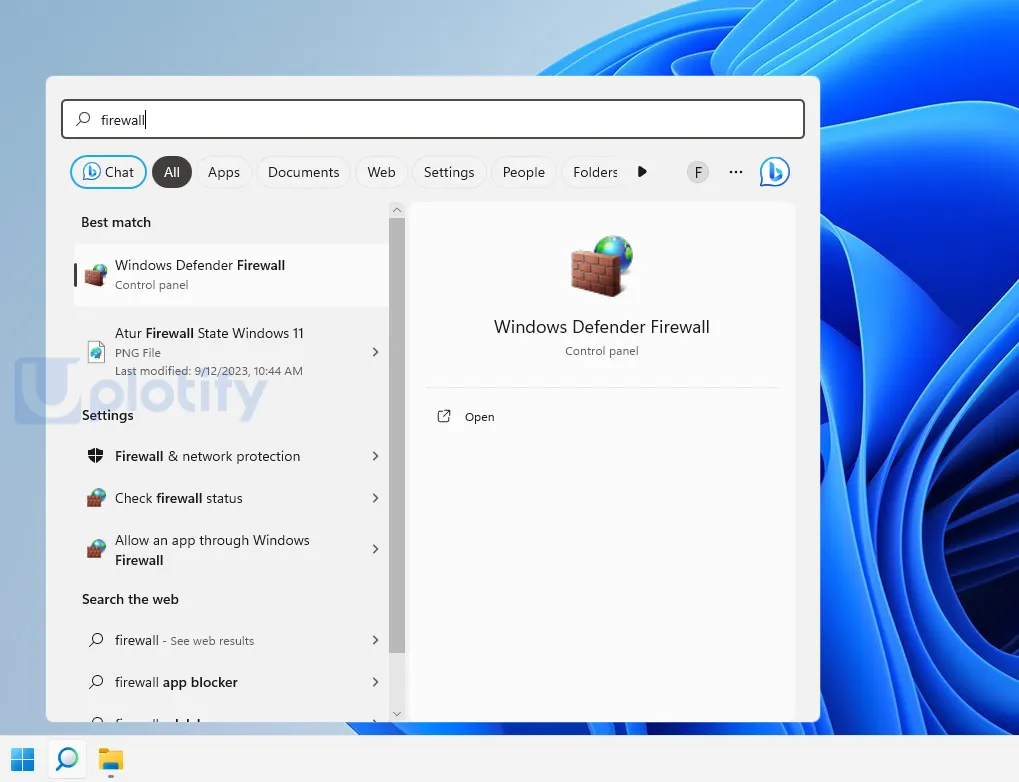Expand the Check firewall status chevron
This screenshot has width=1019, height=782.
coord(375,498)
